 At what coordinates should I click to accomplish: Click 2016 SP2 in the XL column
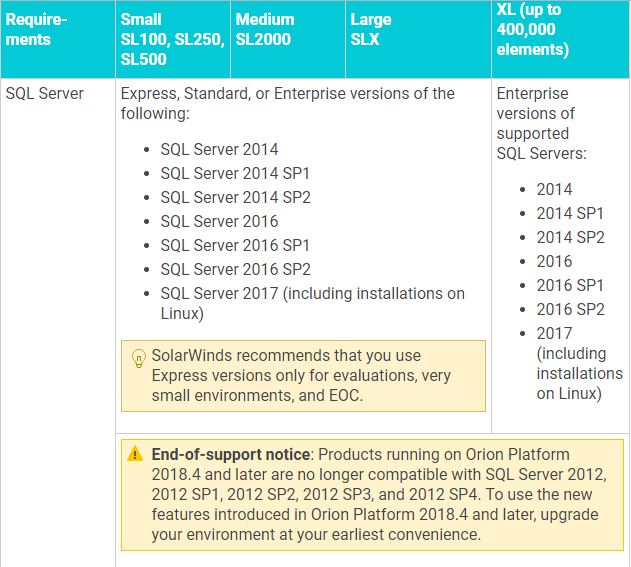click(570, 310)
